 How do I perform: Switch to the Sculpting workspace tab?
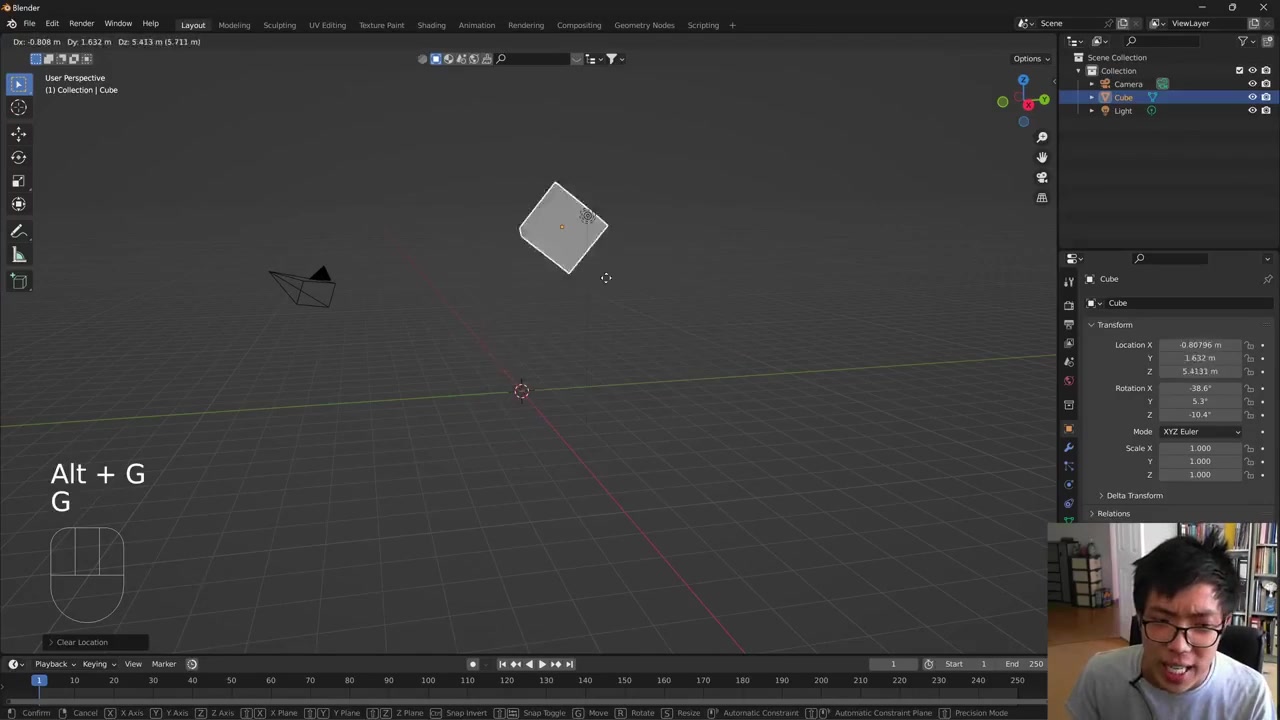tap(279, 25)
